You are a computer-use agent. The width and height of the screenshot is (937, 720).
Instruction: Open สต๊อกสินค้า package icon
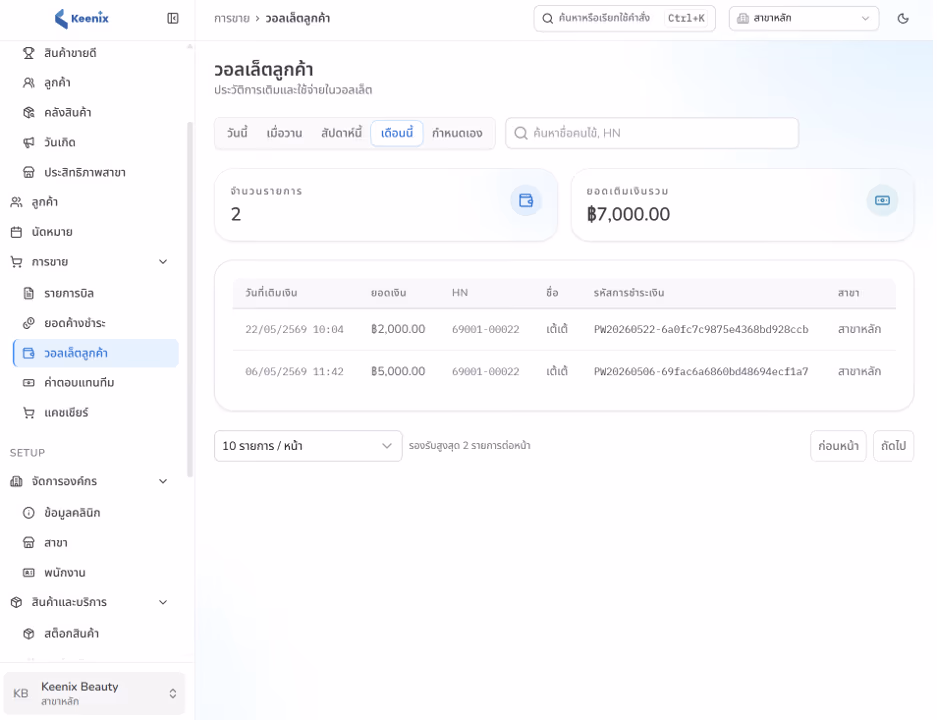coord(29,633)
